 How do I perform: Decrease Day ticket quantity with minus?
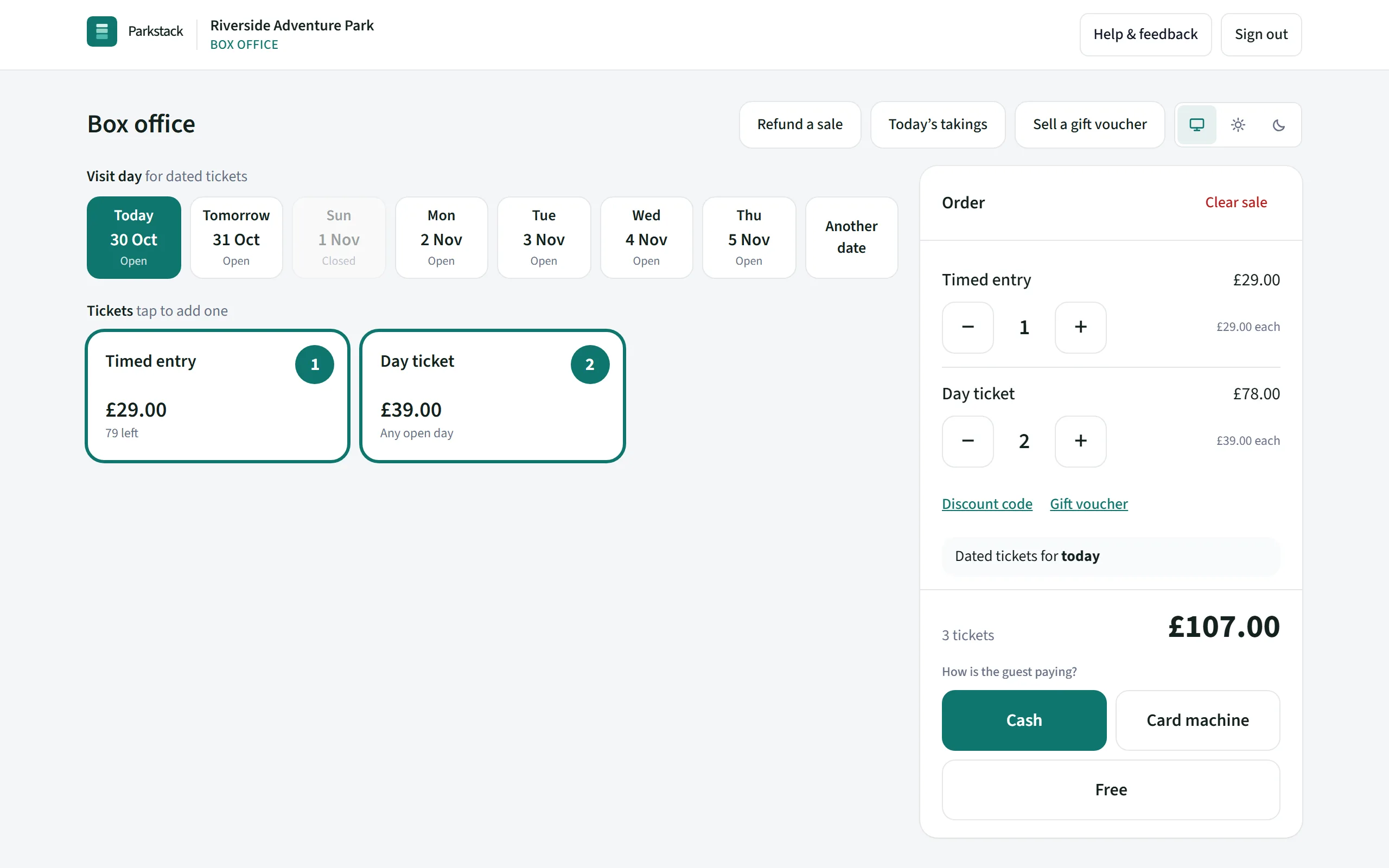point(968,441)
